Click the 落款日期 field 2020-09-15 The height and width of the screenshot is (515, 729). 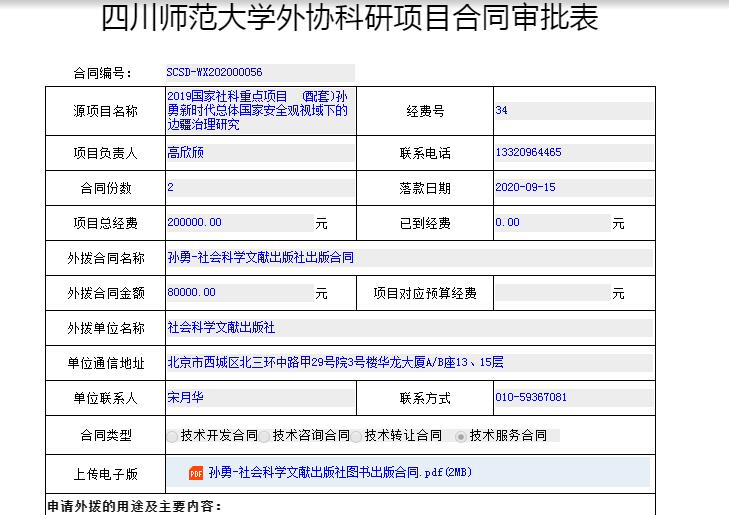(574, 188)
